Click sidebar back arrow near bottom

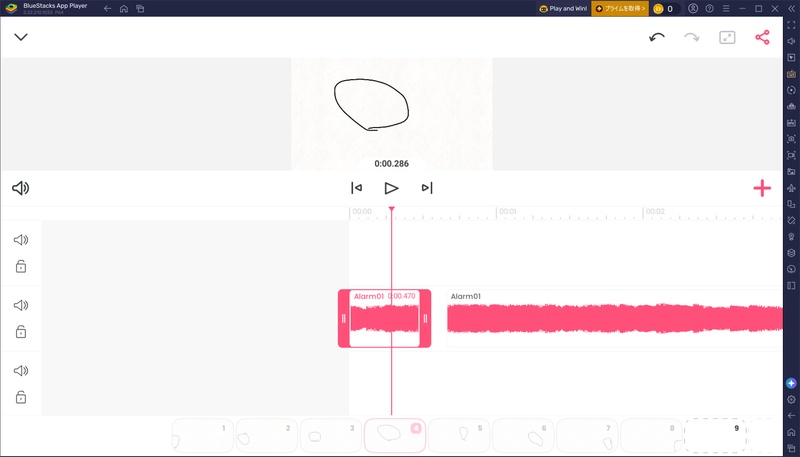pyautogui.click(x=791, y=416)
